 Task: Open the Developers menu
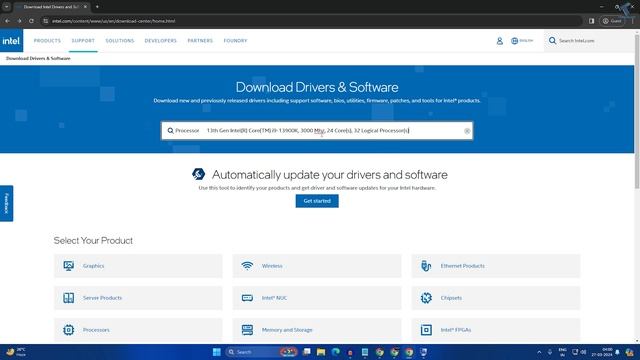click(160, 41)
